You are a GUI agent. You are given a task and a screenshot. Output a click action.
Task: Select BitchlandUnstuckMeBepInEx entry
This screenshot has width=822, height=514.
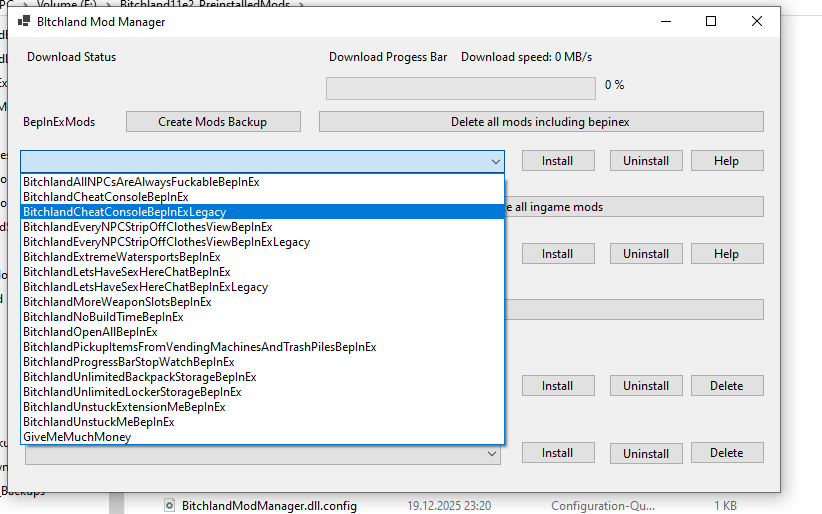pos(262,422)
